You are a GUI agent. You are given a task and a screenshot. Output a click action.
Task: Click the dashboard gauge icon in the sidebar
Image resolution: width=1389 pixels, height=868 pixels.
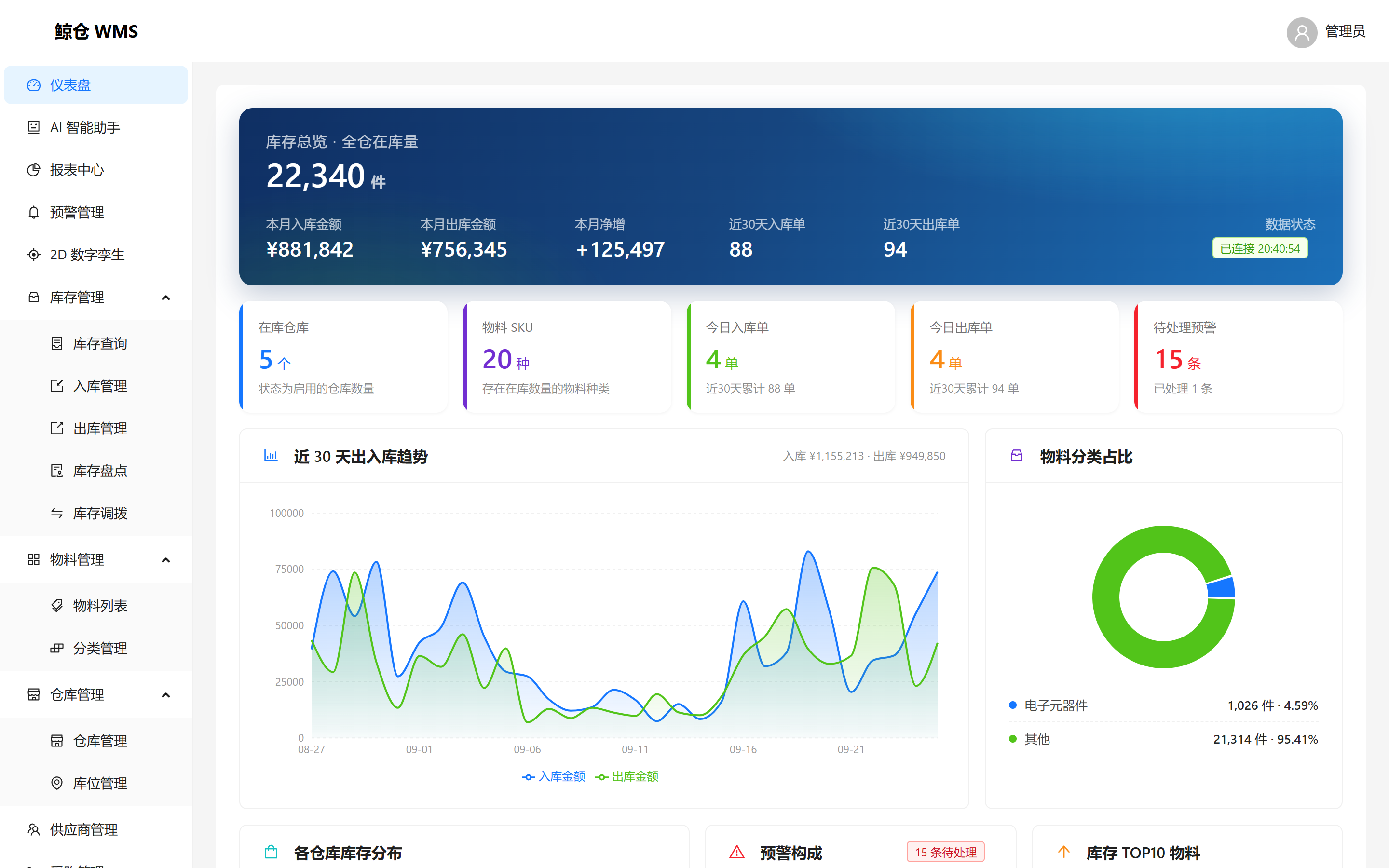point(34,85)
